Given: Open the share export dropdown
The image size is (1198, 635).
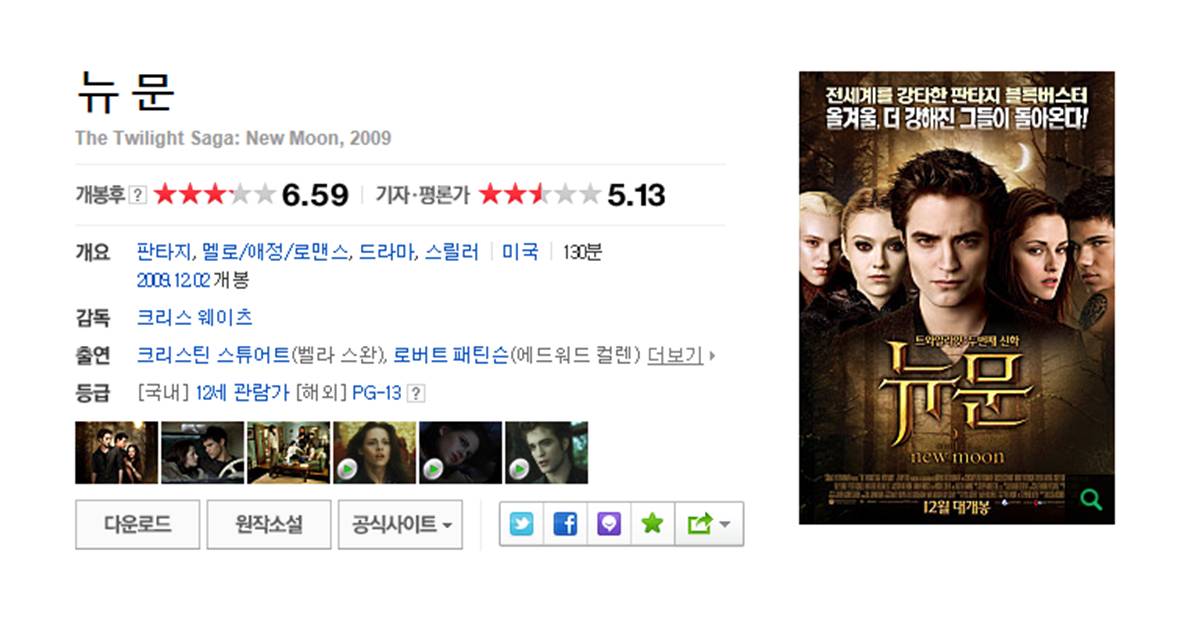Looking at the screenshot, I should pos(709,524).
